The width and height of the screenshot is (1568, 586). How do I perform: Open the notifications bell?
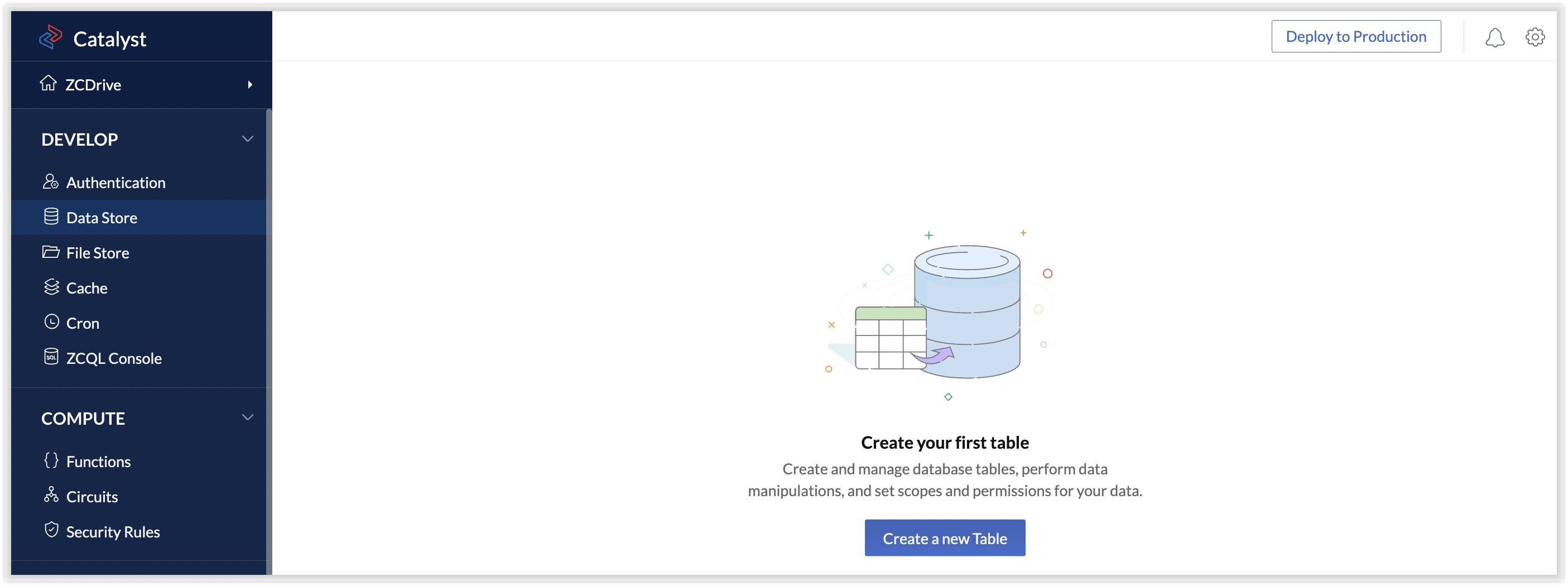pos(1494,37)
